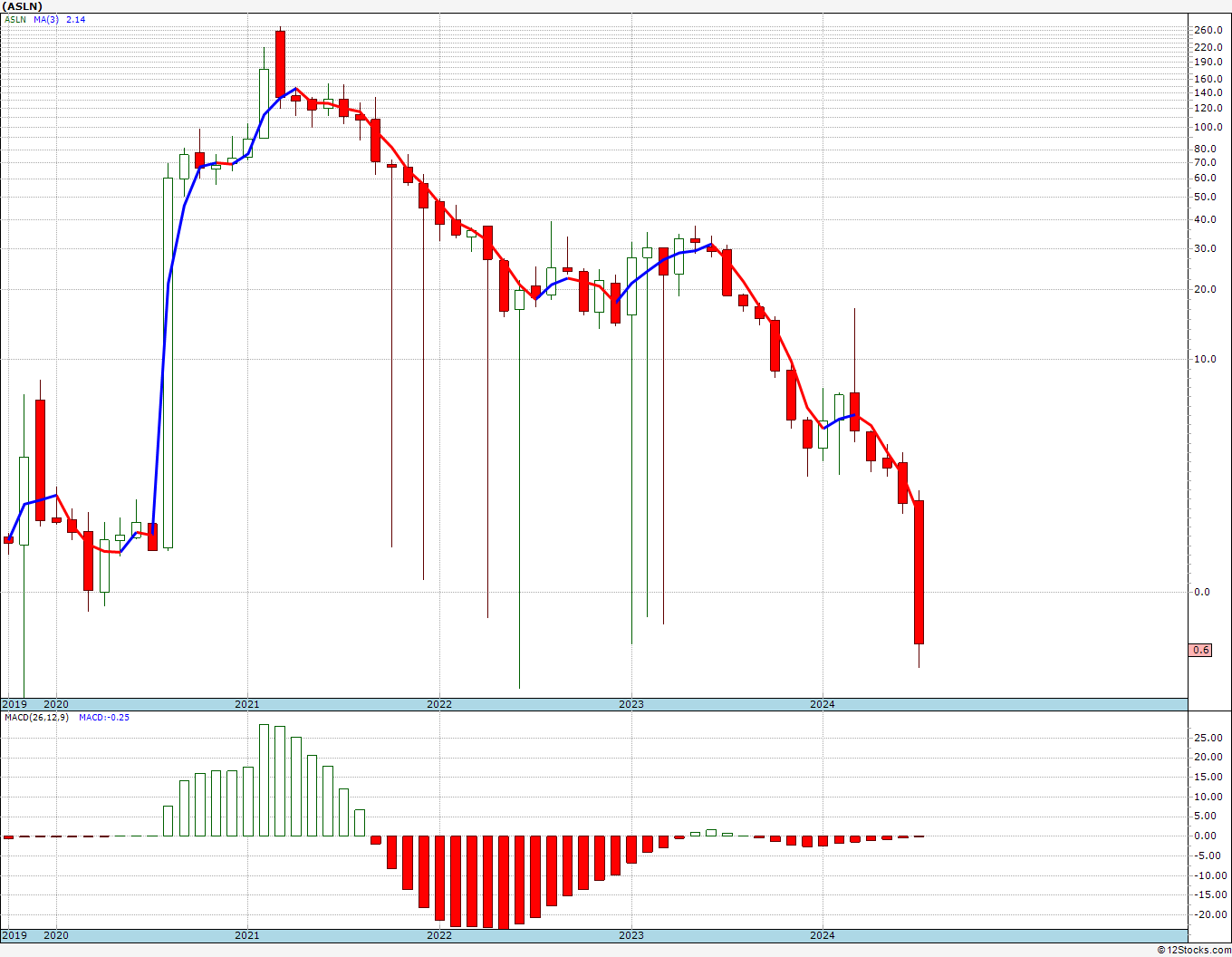Image resolution: width=1232 pixels, height=957 pixels.
Task: Click the 20.0 price axis label
Action: (x=1205, y=289)
